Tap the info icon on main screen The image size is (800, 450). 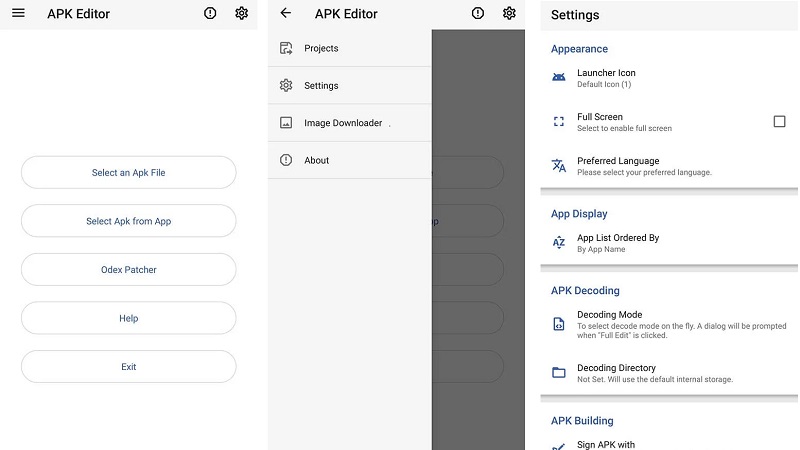pos(210,13)
